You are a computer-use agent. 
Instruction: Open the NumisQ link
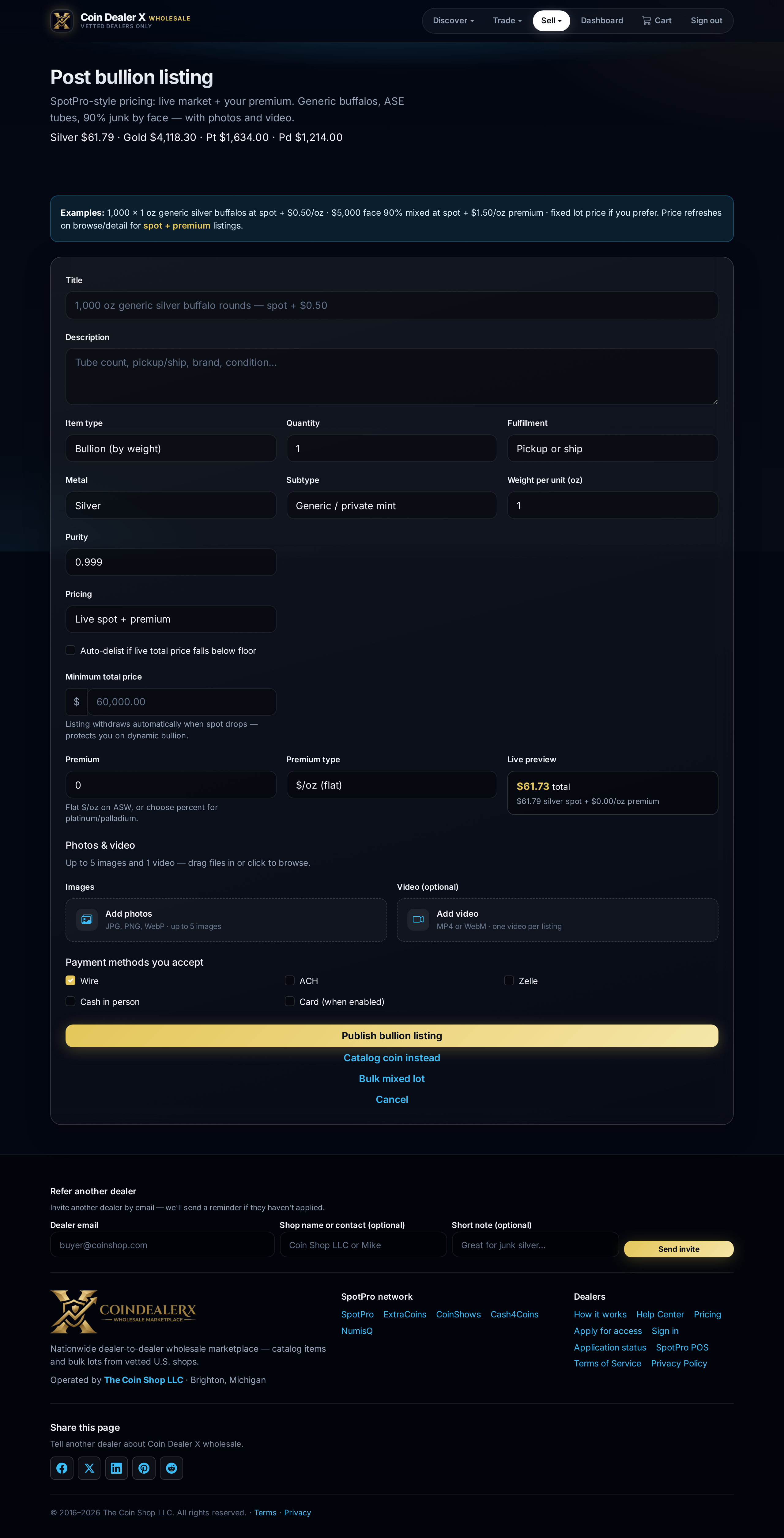point(357,1331)
